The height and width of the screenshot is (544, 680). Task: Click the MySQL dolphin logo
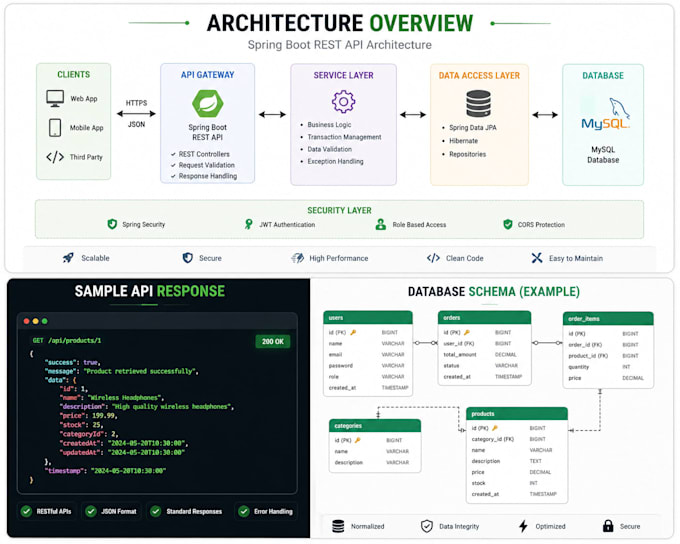pos(605,114)
